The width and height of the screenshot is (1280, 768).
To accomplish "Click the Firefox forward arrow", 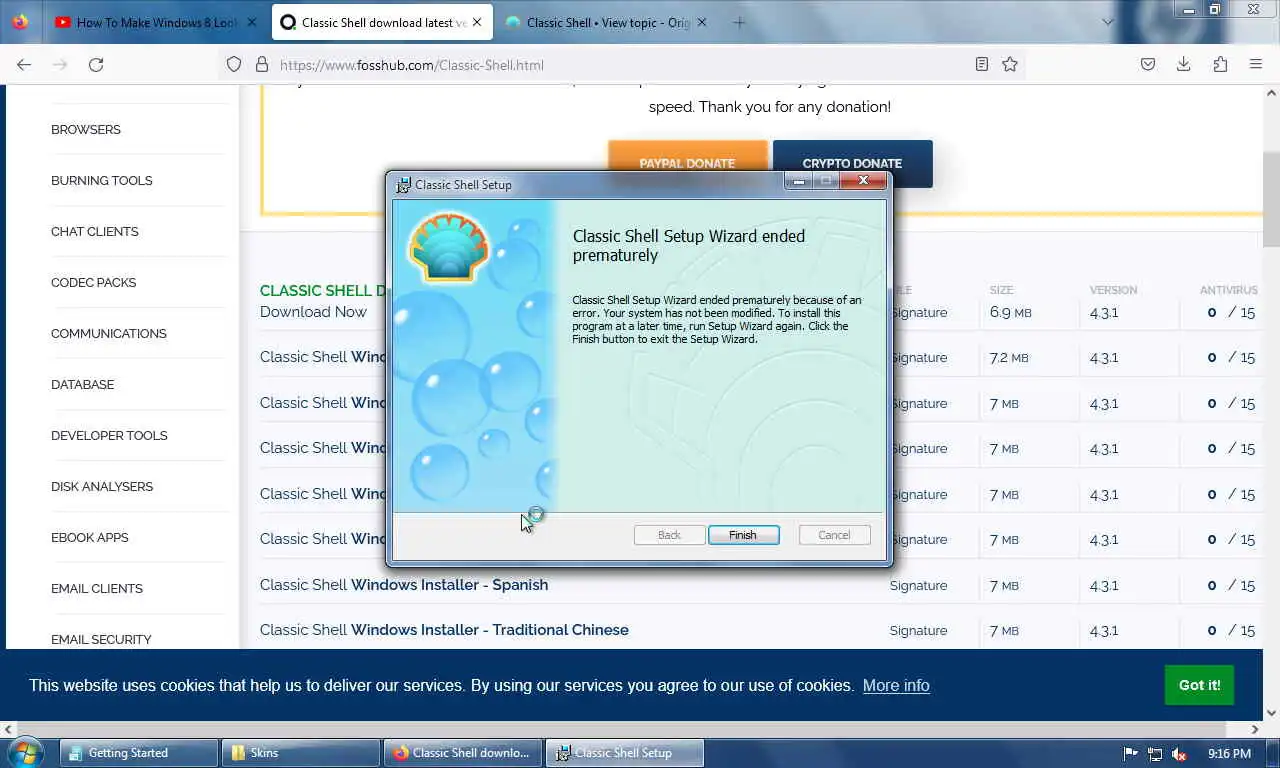I will (60, 64).
